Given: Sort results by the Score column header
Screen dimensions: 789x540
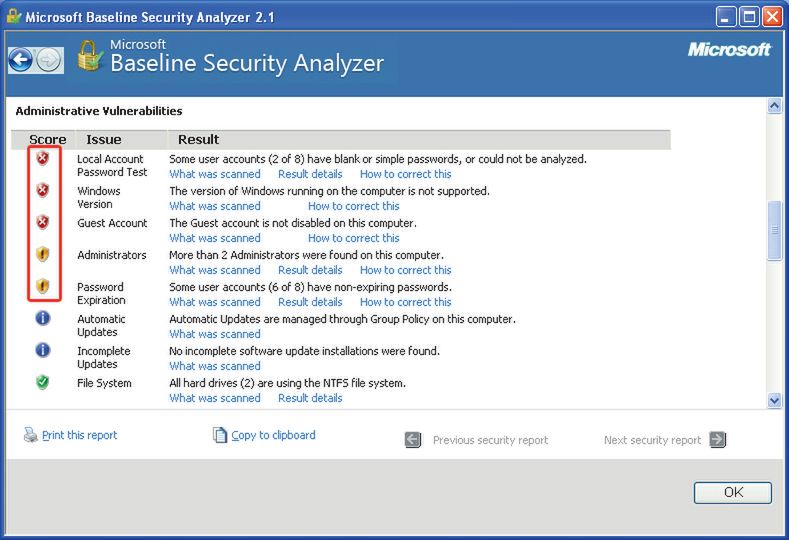Looking at the screenshot, I should [48, 140].
